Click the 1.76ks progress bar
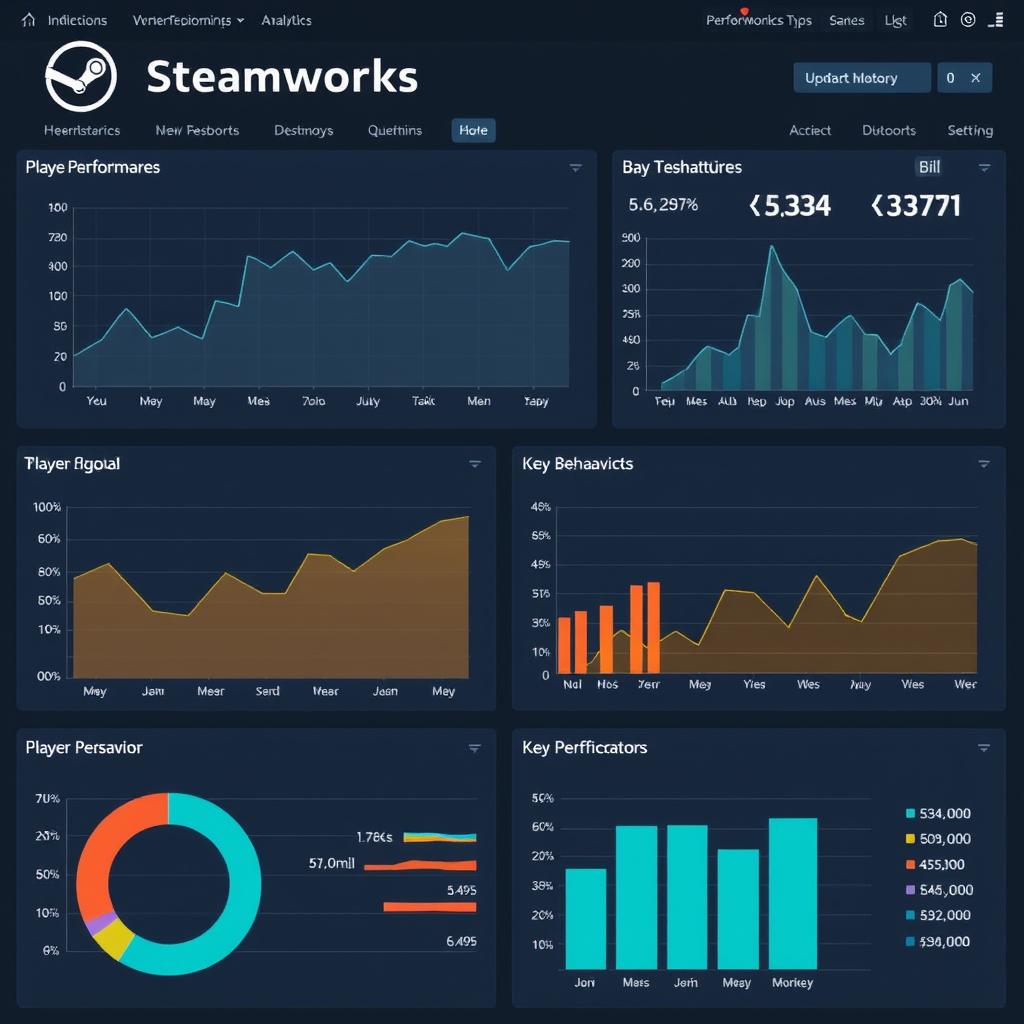 pyautogui.click(x=440, y=837)
